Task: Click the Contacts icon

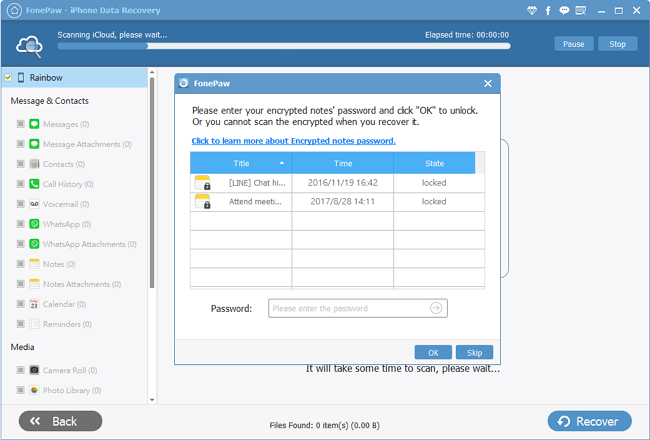Action: 34,164
